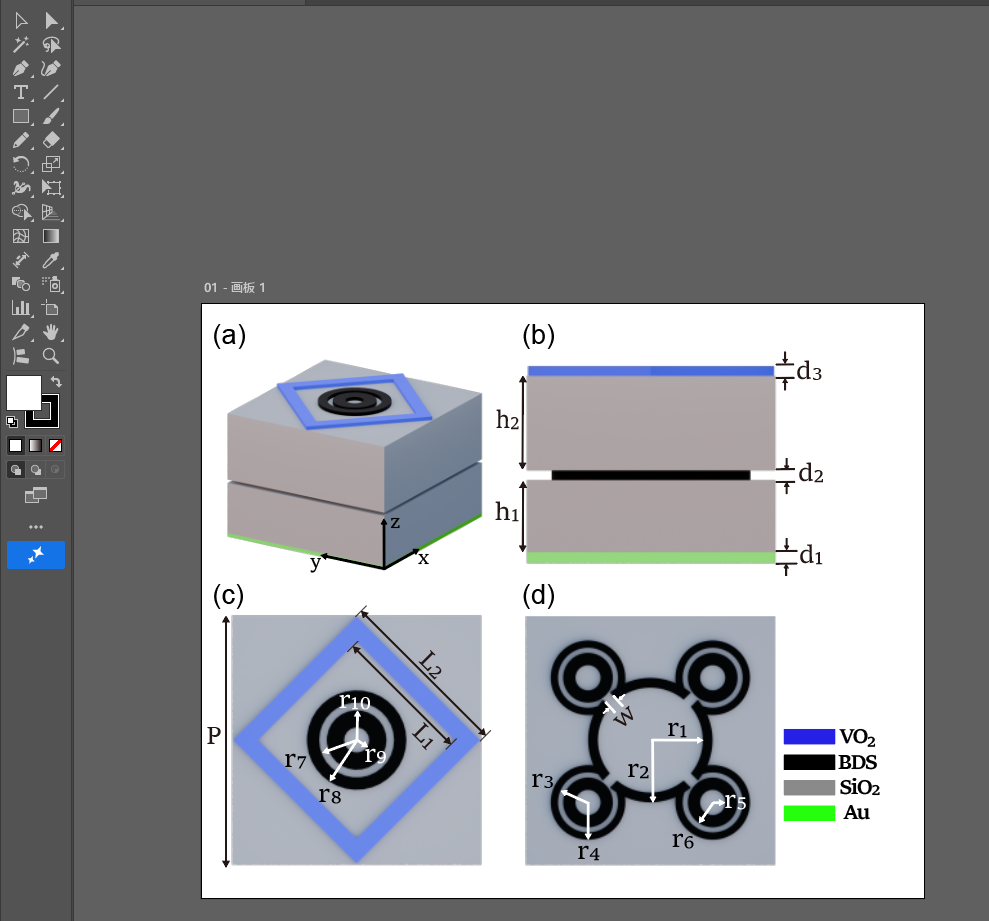Enable Draw Normal mode
Screen dimensions: 989x921
pyautogui.click(x=16, y=470)
